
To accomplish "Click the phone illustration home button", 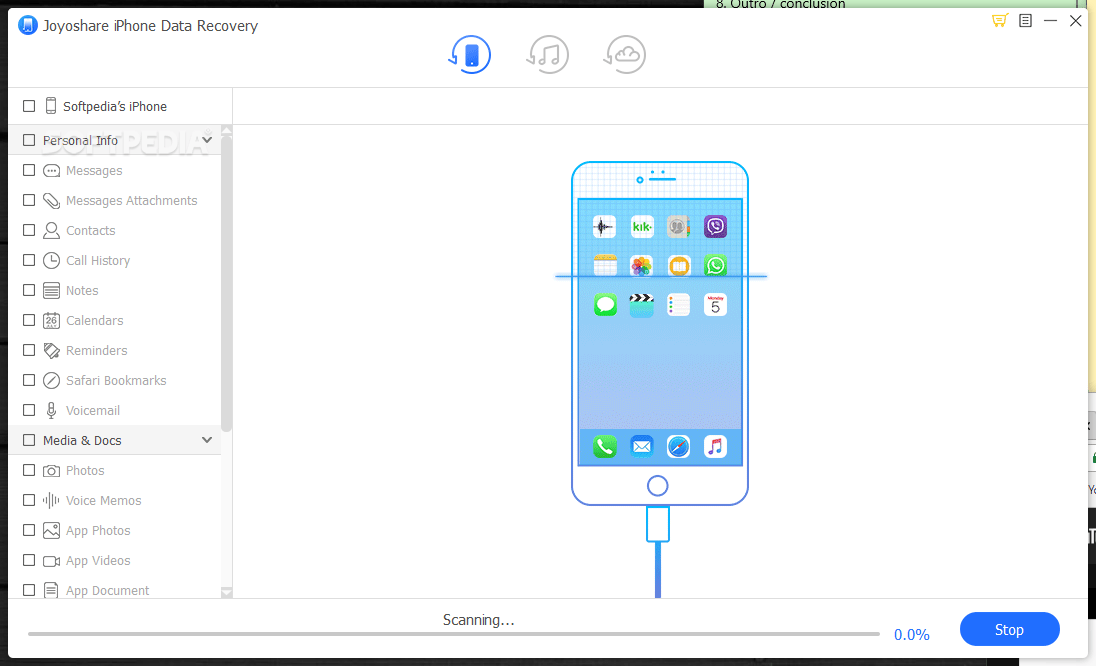I will pos(658,486).
